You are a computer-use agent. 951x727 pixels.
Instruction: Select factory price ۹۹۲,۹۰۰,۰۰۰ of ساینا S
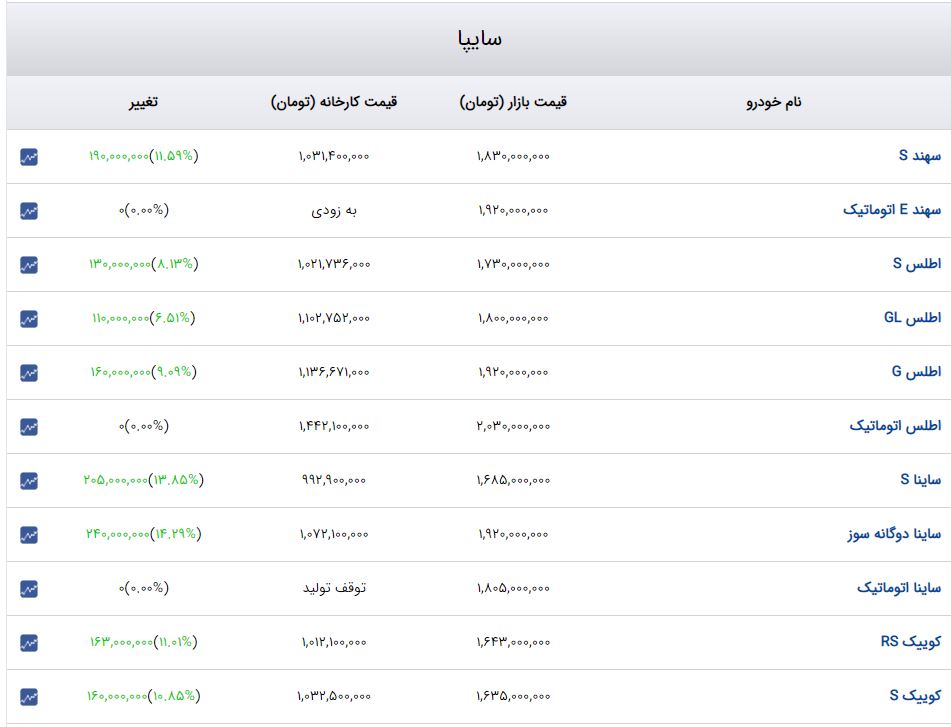tap(334, 480)
